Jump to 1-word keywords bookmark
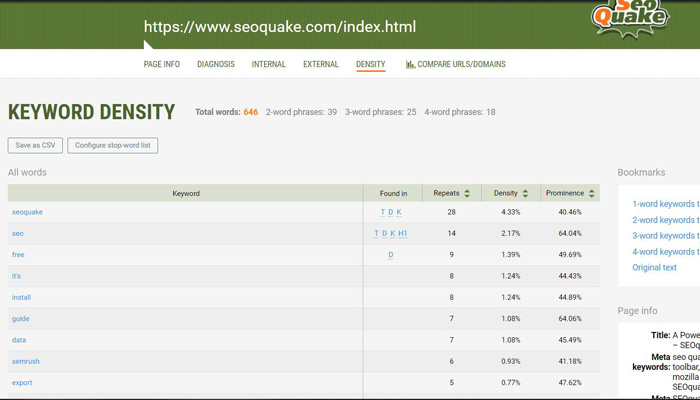 click(666, 204)
